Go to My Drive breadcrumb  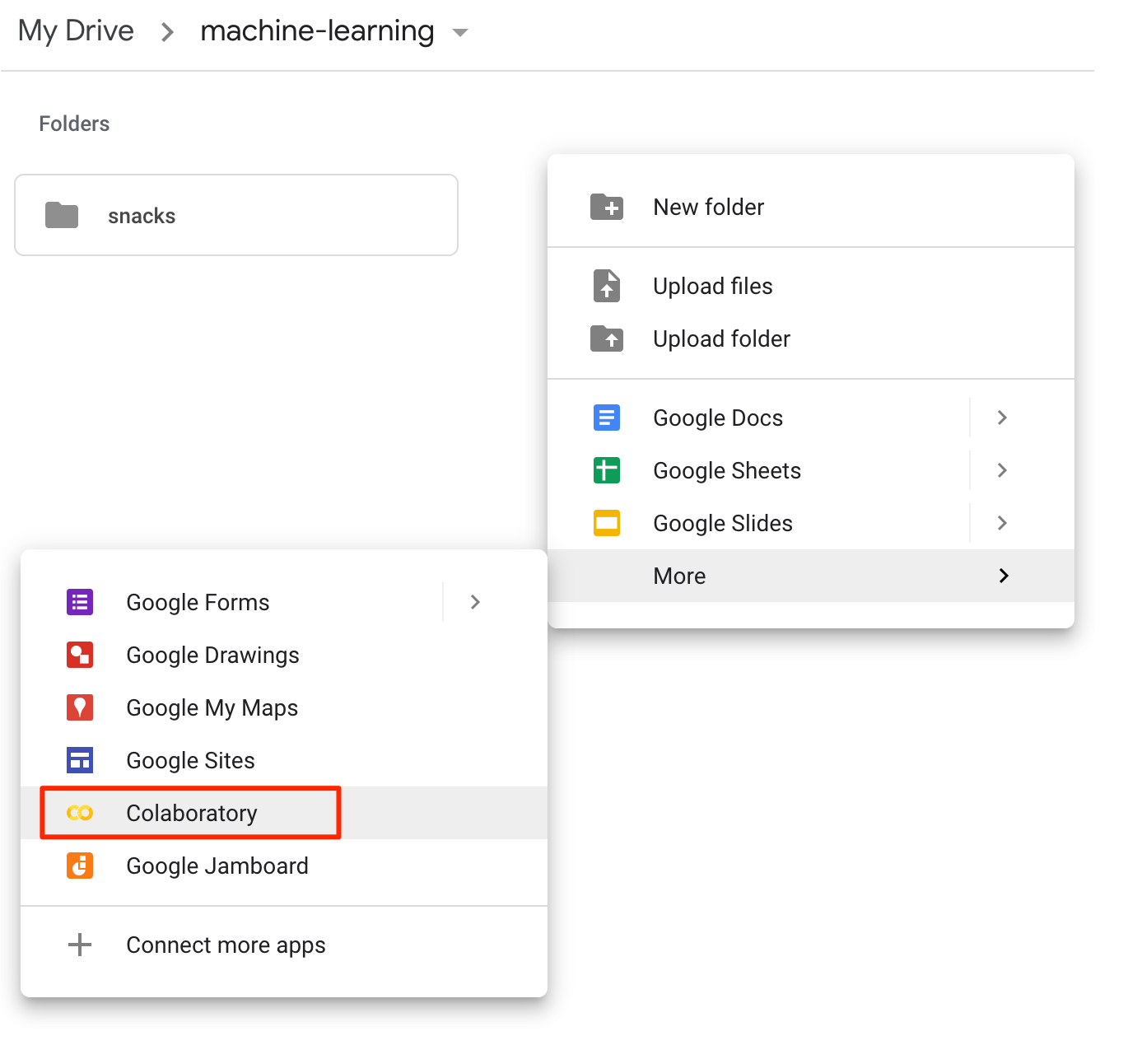(x=76, y=31)
